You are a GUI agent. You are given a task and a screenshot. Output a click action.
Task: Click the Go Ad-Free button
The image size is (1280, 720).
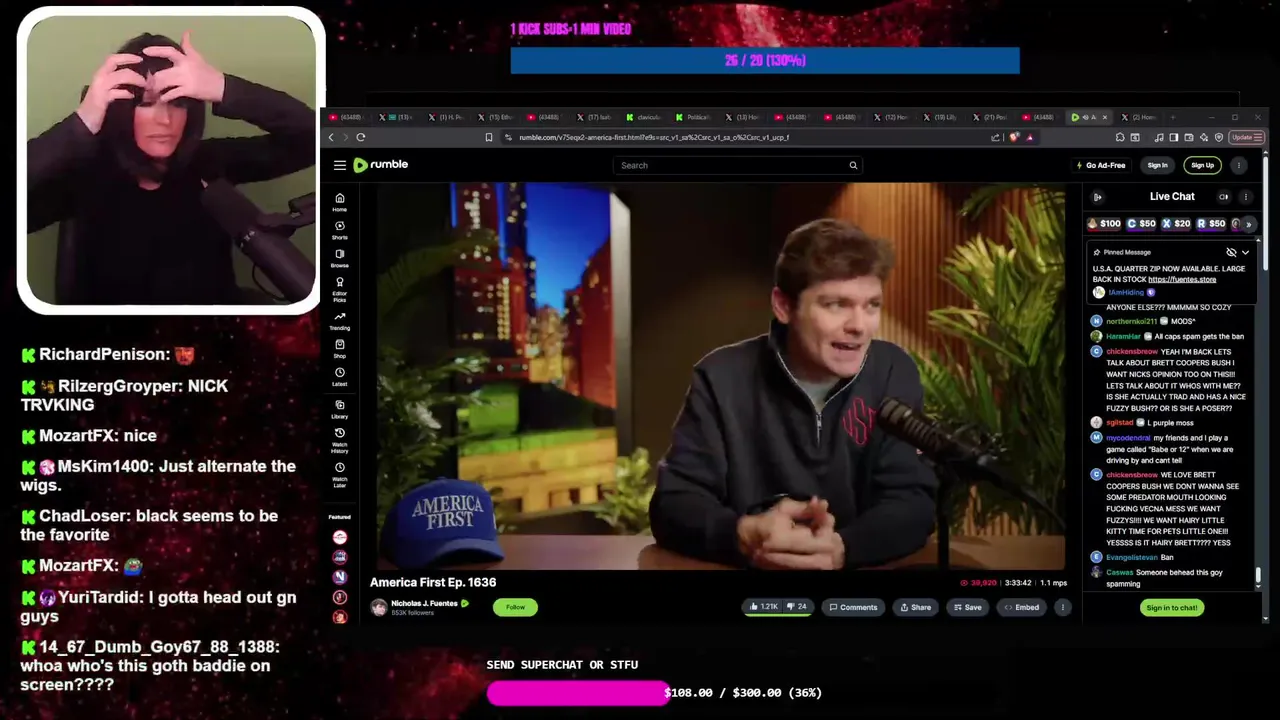[x=1100, y=165]
